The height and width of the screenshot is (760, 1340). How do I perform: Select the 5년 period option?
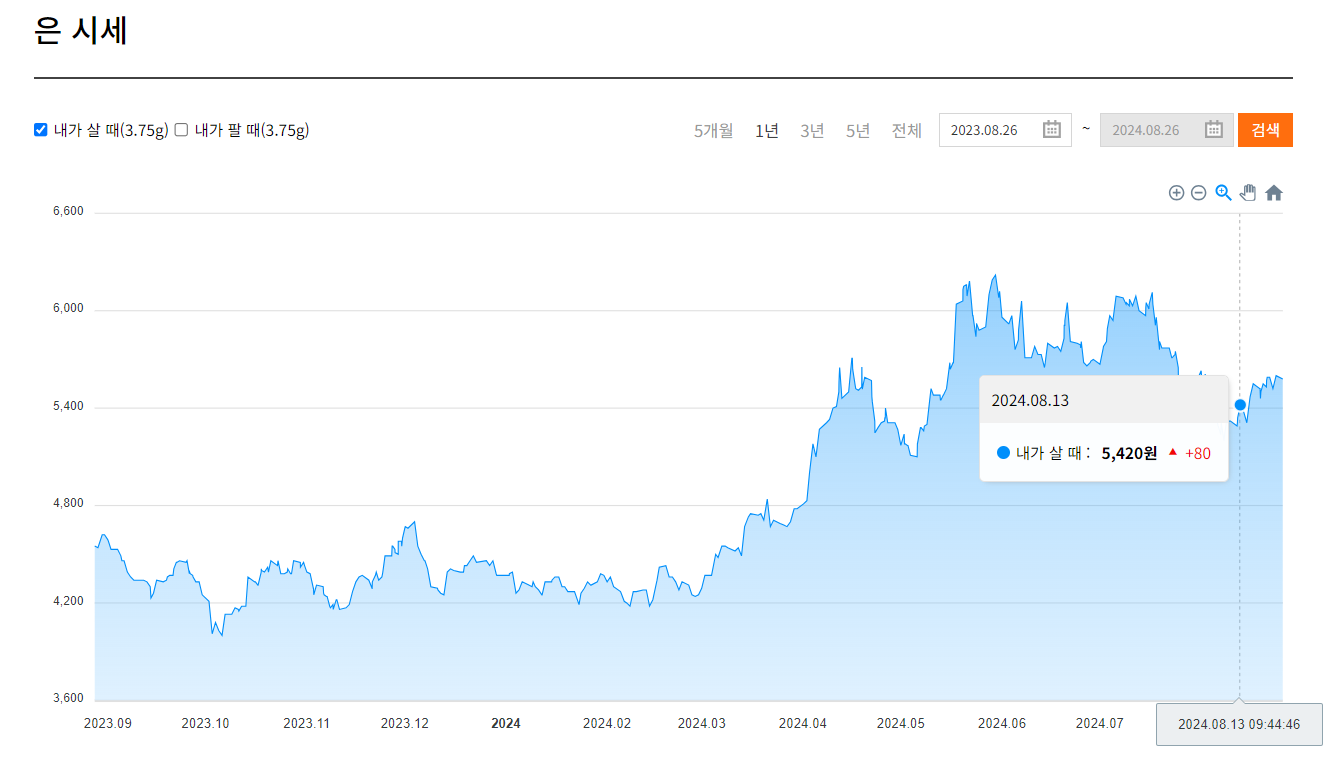click(858, 130)
